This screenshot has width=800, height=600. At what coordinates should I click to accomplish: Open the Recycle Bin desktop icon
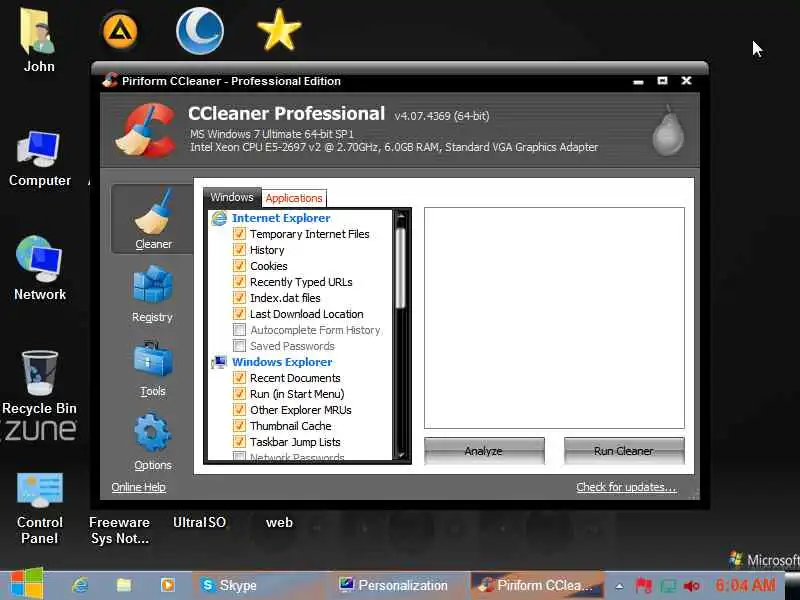click(x=39, y=383)
